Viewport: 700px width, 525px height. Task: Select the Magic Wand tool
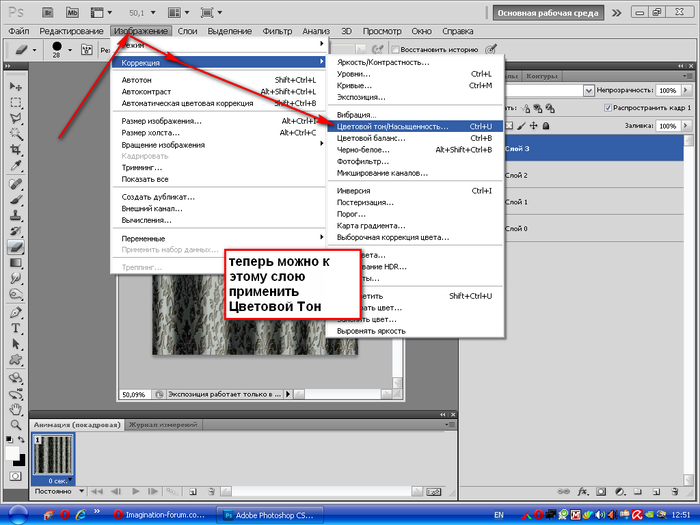tap(16, 134)
